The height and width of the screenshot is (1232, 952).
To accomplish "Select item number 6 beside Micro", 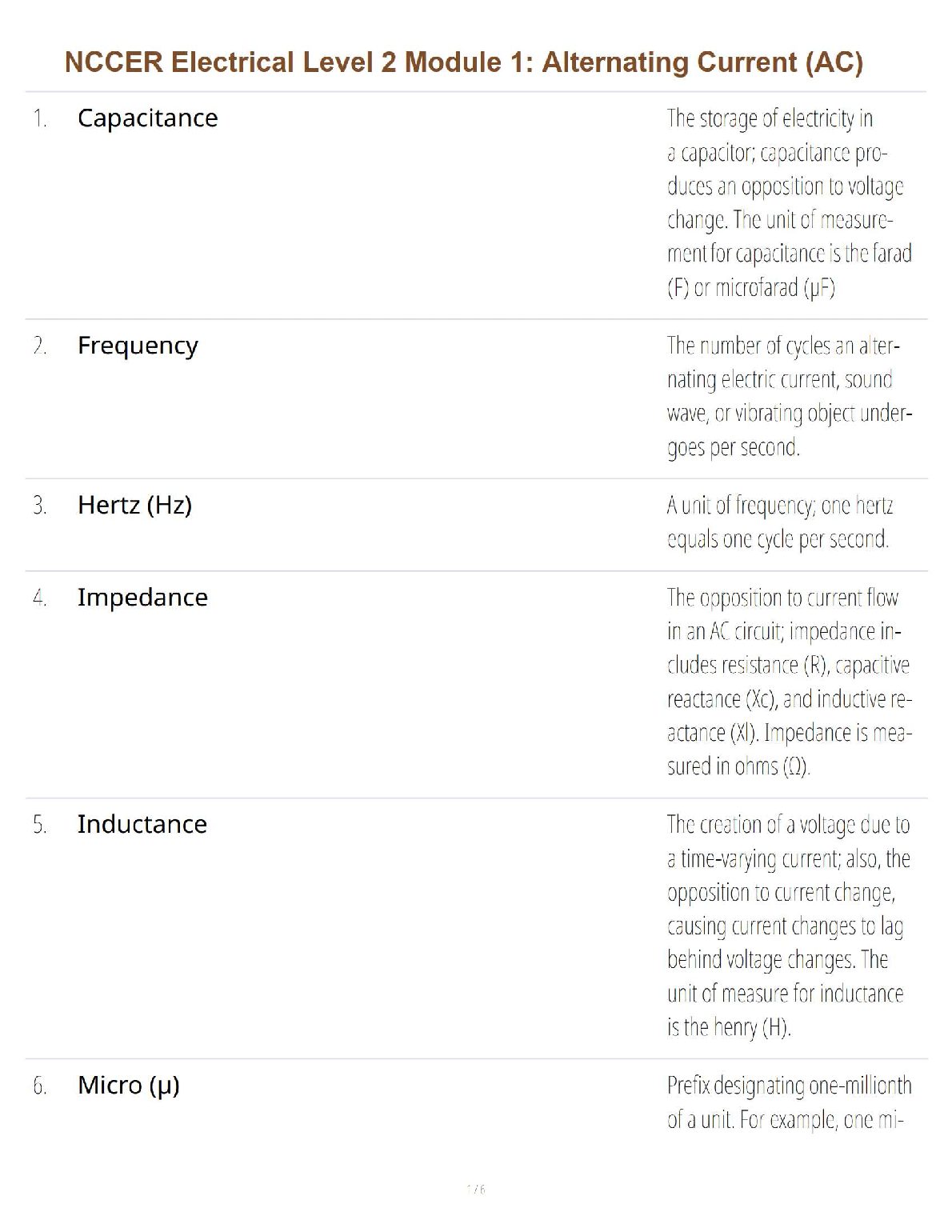I will point(39,1086).
